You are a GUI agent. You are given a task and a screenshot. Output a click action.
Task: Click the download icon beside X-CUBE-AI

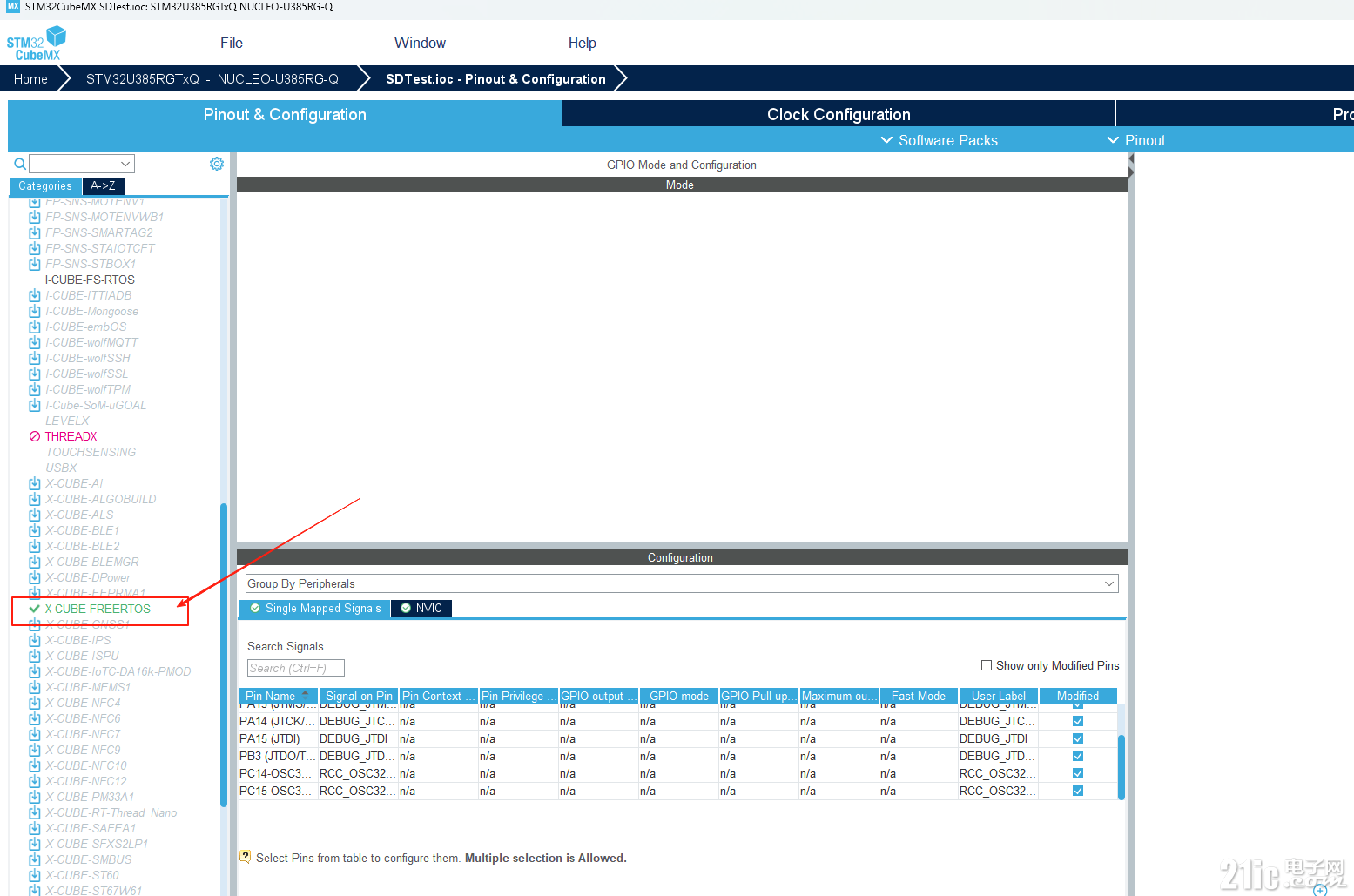click(x=35, y=483)
